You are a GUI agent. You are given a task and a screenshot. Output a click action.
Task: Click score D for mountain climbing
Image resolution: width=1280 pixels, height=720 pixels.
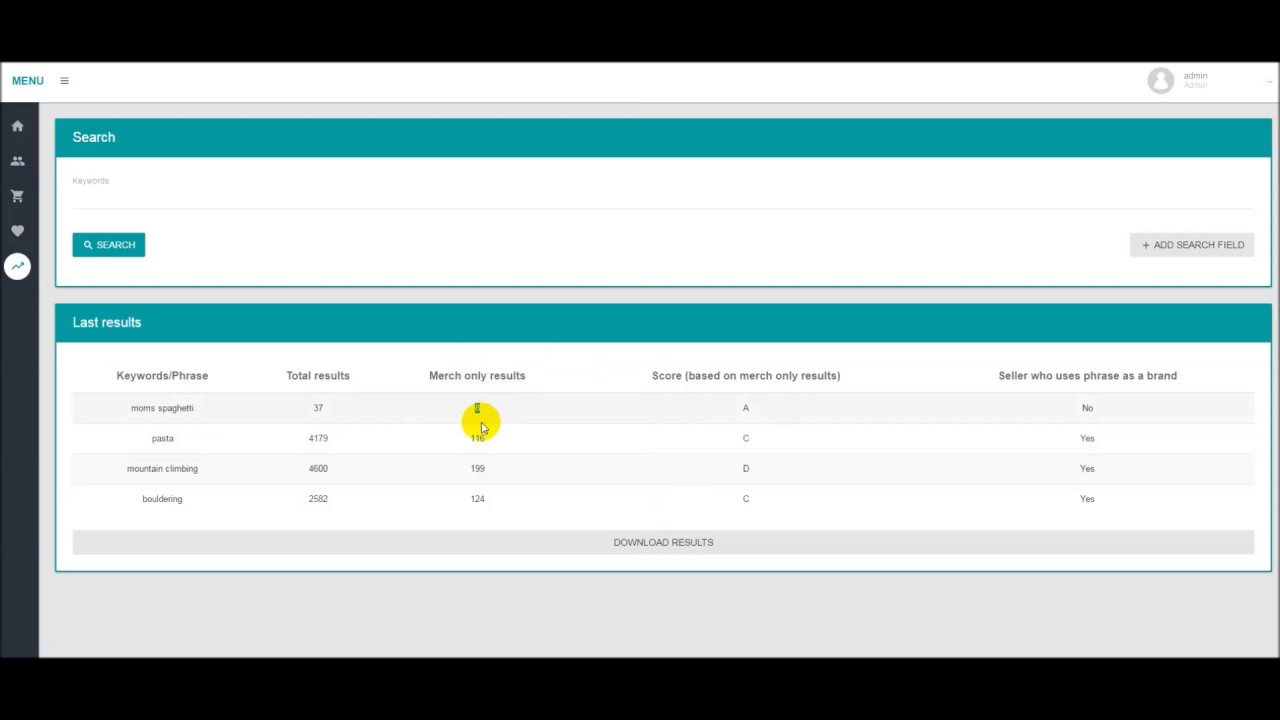[745, 468]
